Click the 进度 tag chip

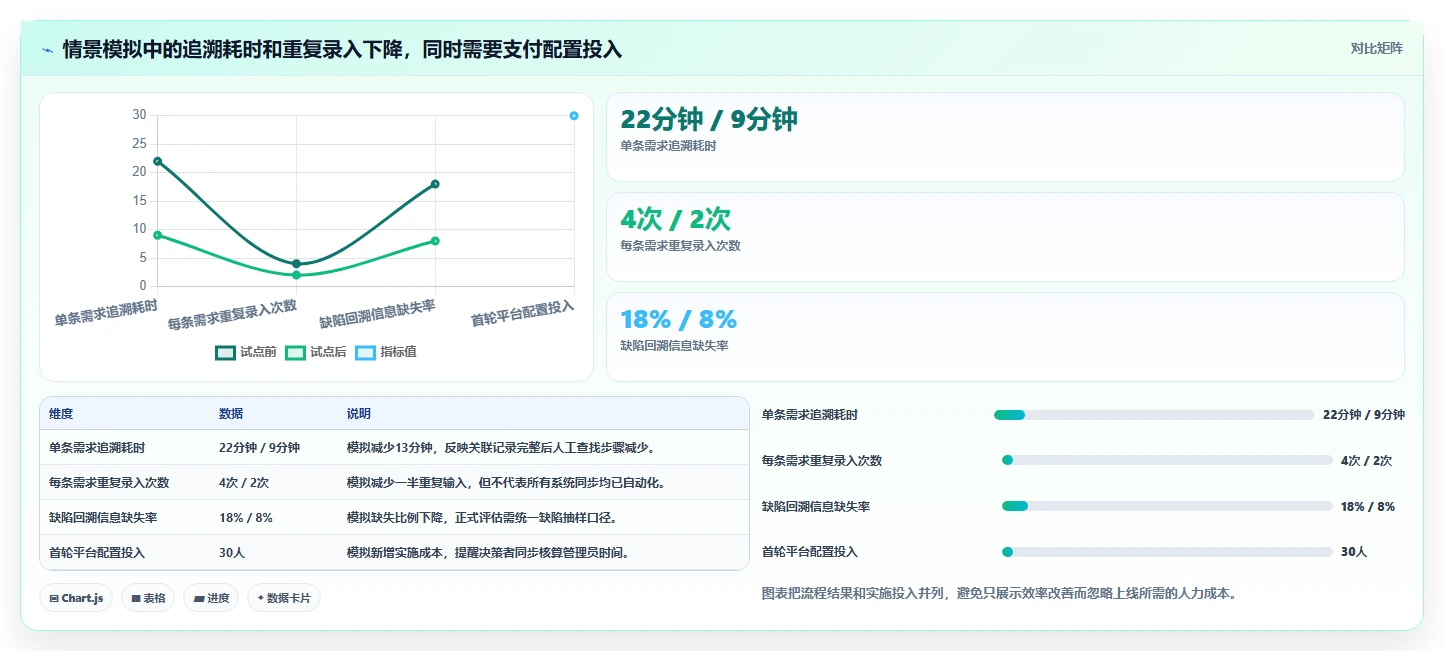point(211,598)
